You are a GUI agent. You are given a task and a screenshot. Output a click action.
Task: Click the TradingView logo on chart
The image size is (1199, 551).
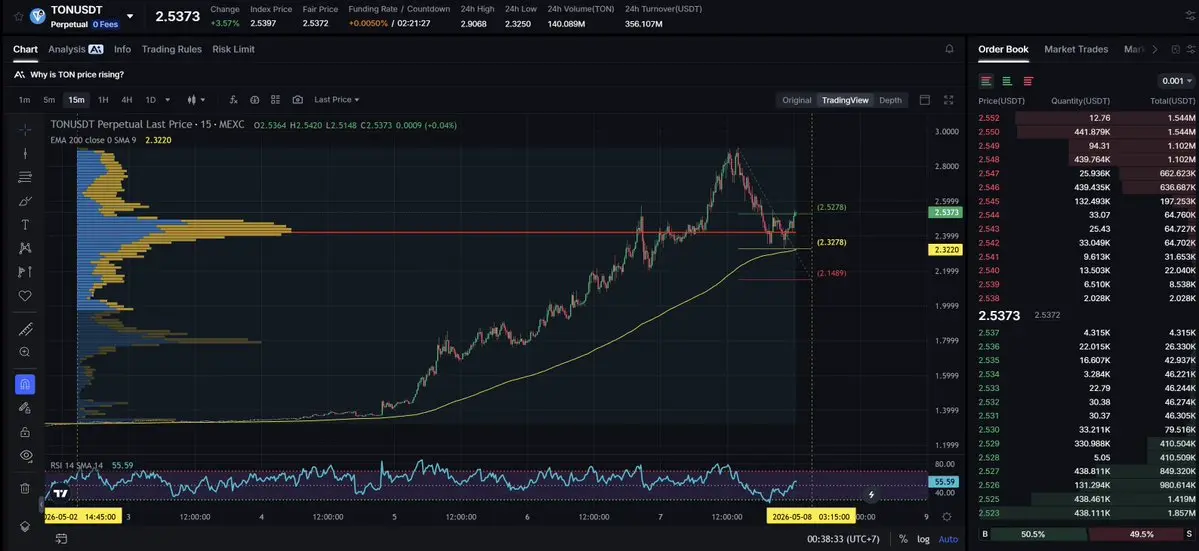pos(60,494)
